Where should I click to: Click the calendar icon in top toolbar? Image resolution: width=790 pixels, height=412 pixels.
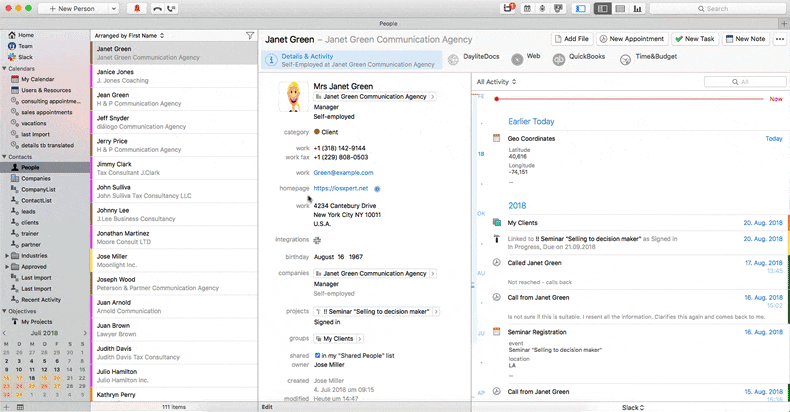(526, 9)
